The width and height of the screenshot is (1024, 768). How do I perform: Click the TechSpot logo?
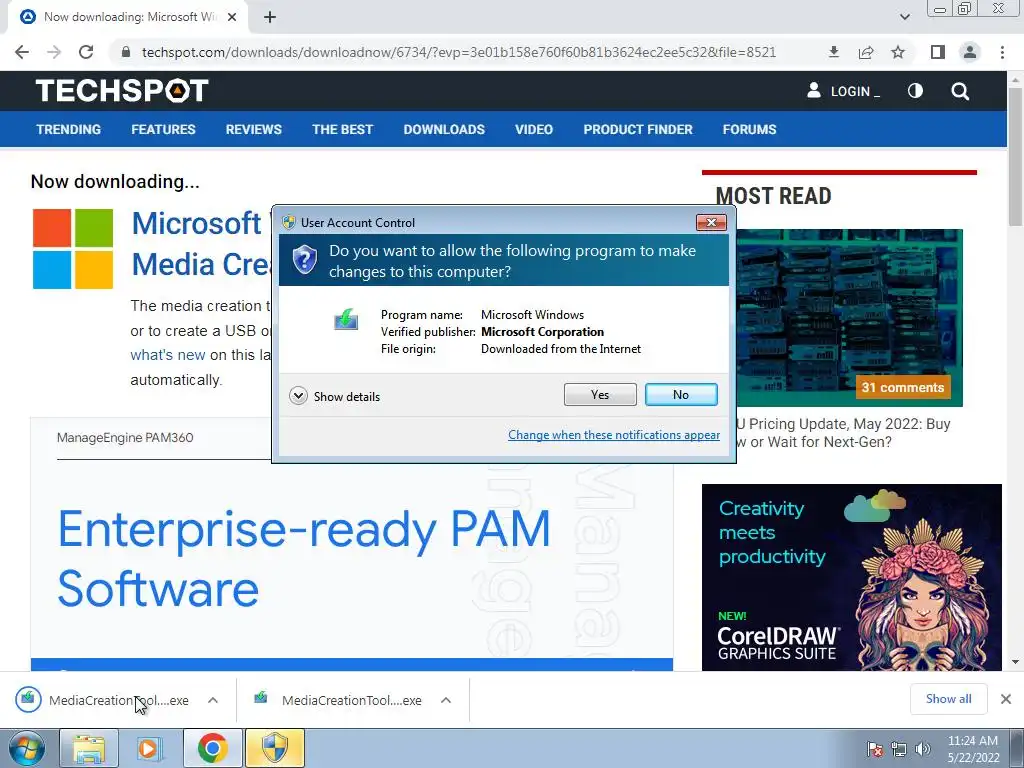tap(122, 90)
